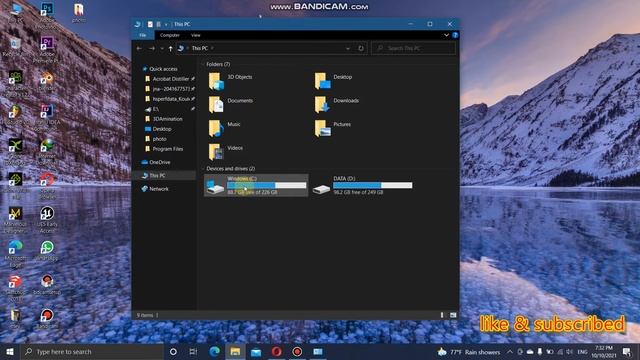Open address bar history dropdown
The image size is (640, 360).
coord(348,48)
